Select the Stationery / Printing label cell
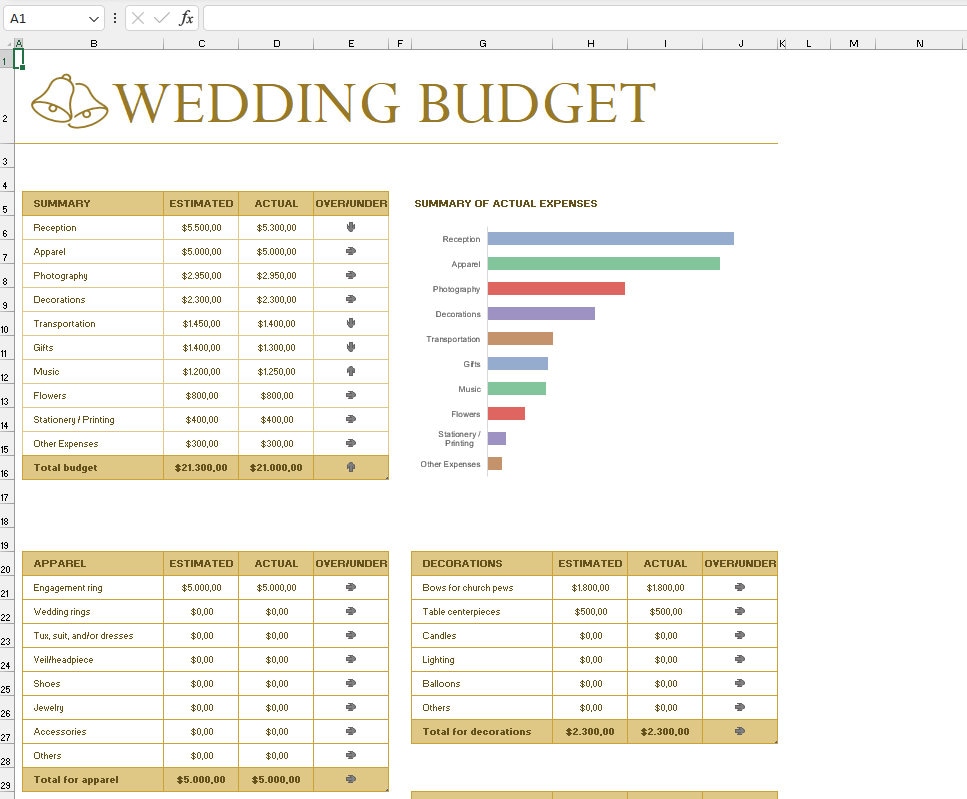 pos(93,420)
